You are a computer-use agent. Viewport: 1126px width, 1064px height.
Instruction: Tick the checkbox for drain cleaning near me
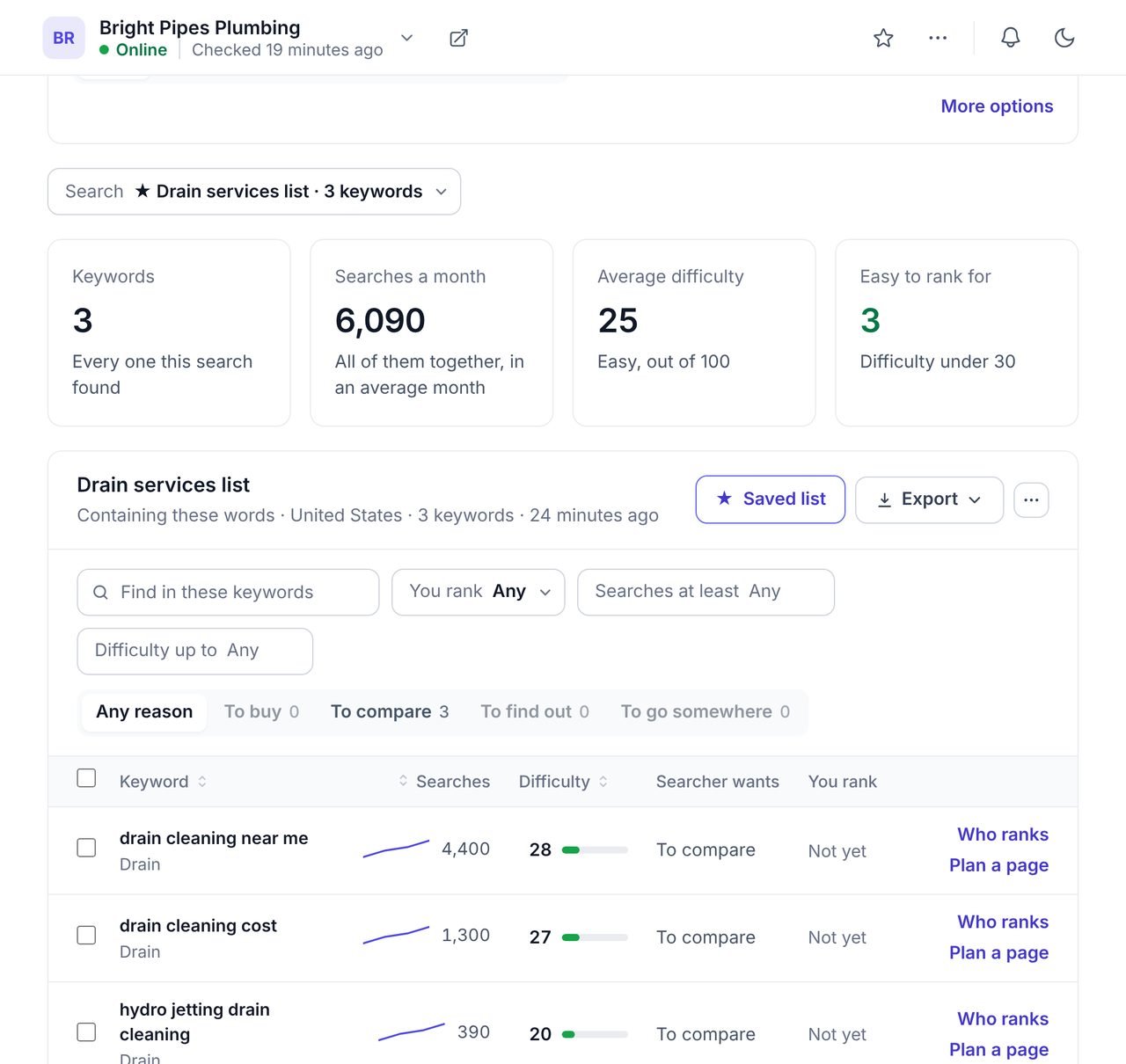pyautogui.click(x=86, y=848)
